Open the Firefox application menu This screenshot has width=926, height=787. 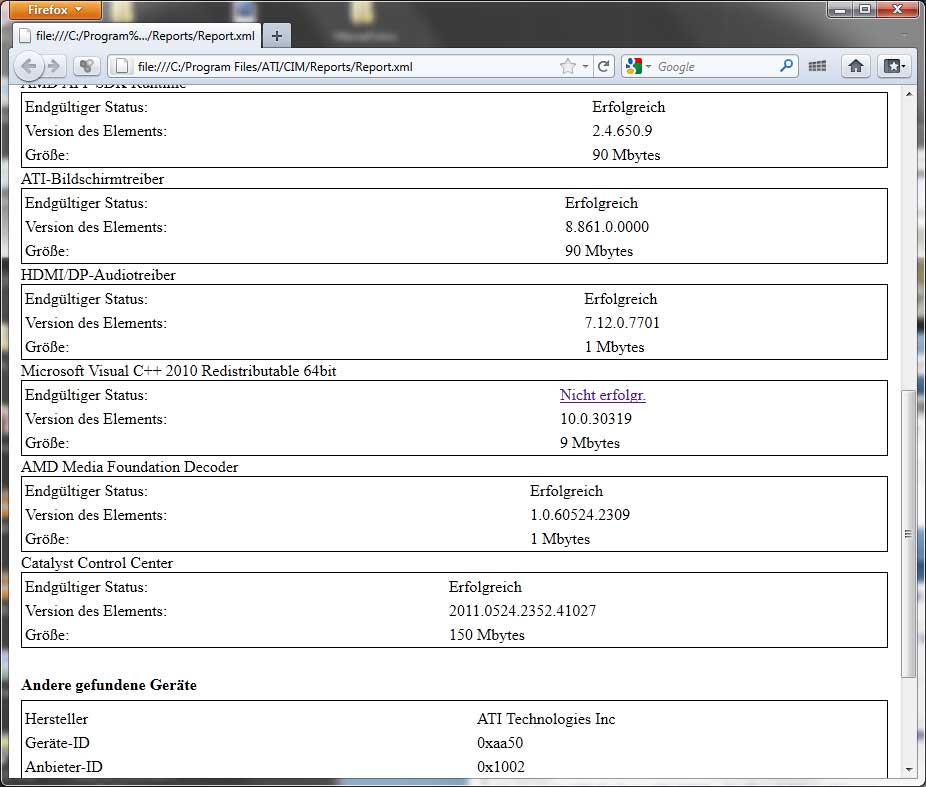click(x=54, y=9)
